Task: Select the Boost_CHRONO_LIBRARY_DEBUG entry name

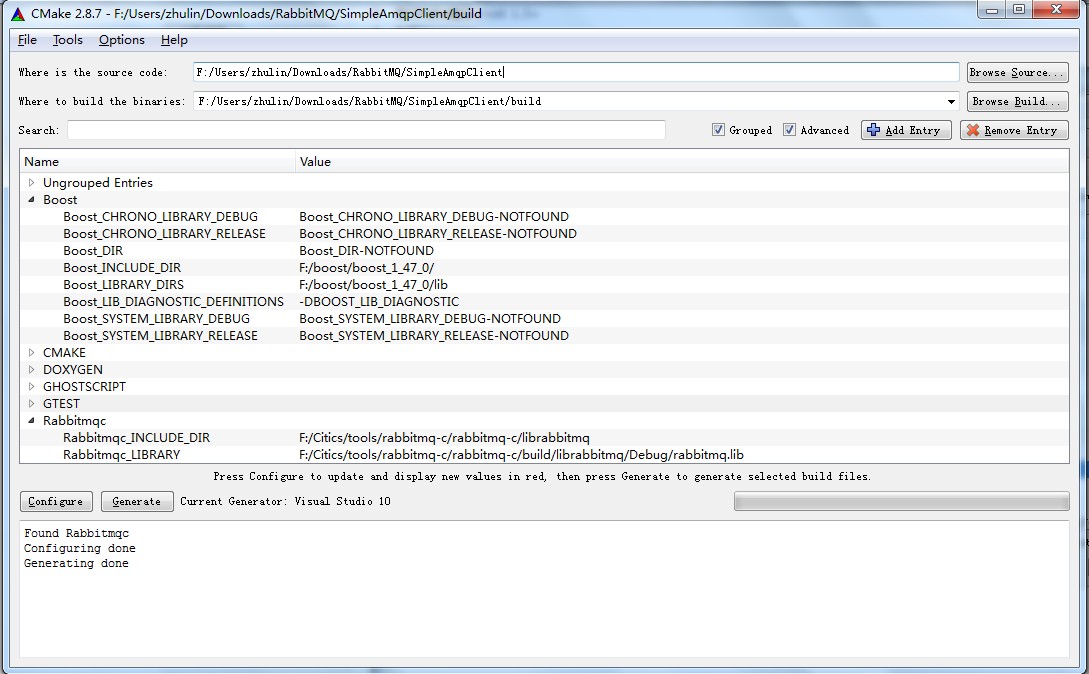Action: tap(160, 217)
